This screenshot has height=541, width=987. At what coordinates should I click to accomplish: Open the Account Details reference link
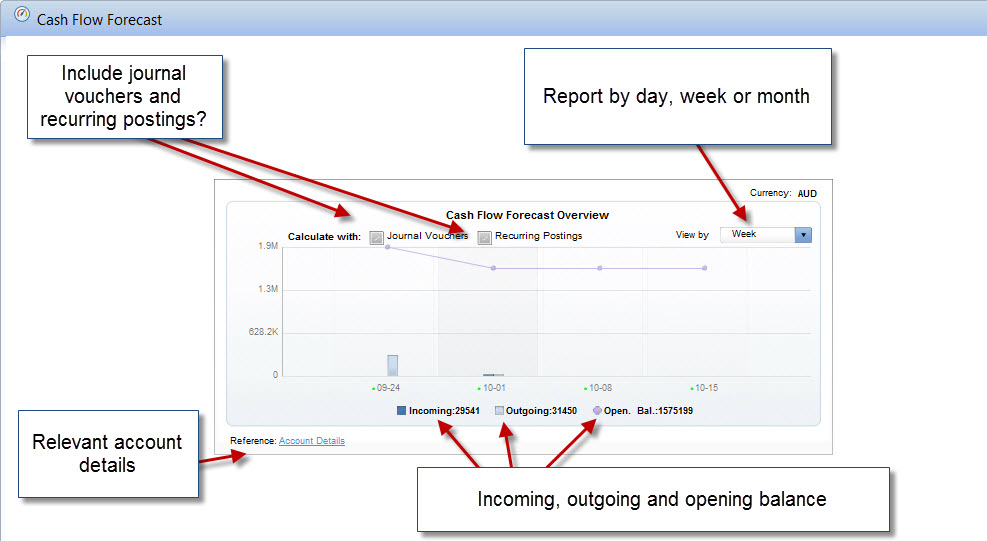pyautogui.click(x=311, y=440)
